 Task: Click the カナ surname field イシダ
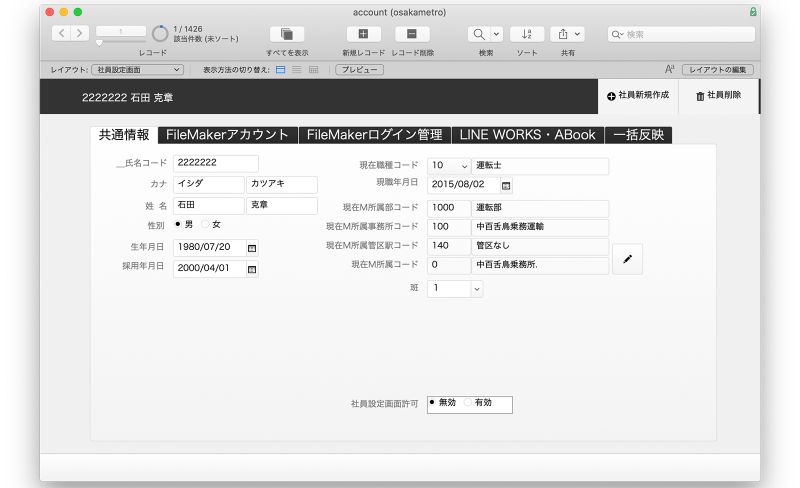(x=208, y=184)
